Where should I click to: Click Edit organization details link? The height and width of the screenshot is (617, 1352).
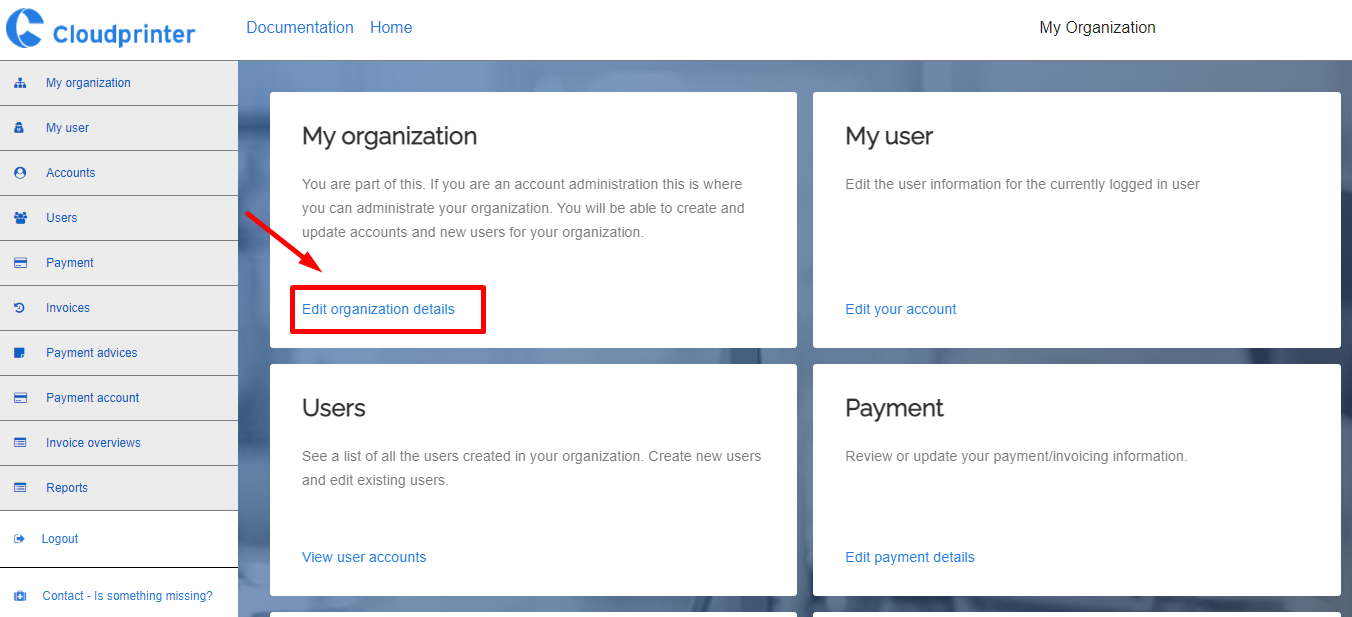pyautogui.click(x=378, y=309)
